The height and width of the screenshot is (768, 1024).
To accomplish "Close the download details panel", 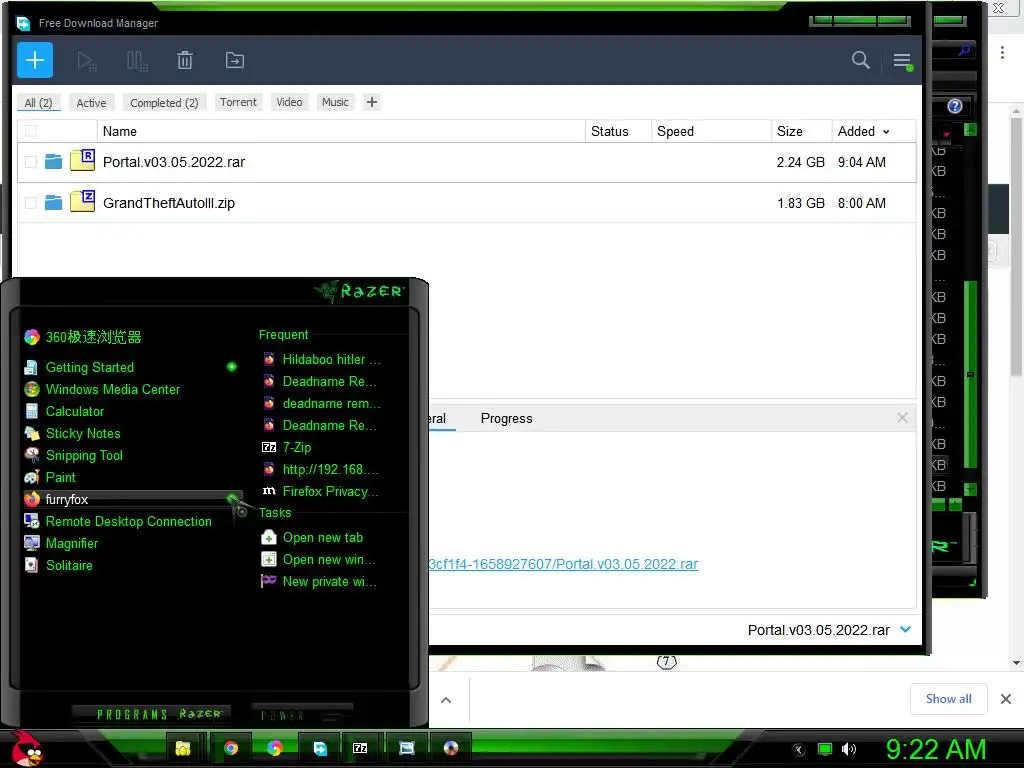I will (x=902, y=418).
